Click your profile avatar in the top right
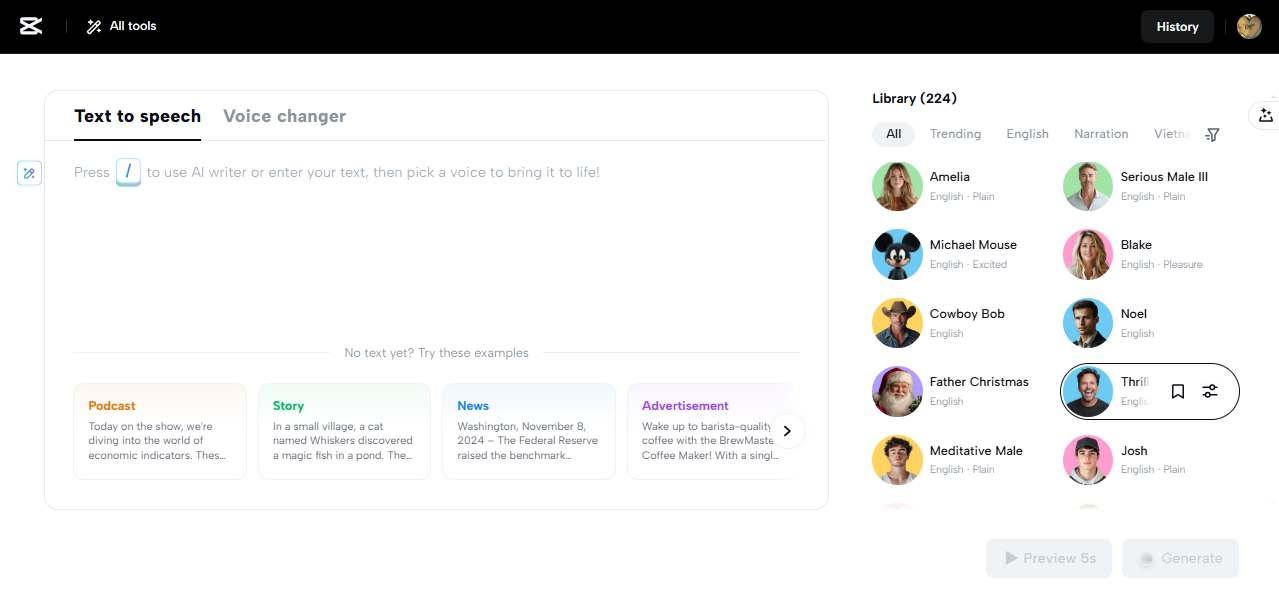The height and width of the screenshot is (607, 1279). (1249, 26)
